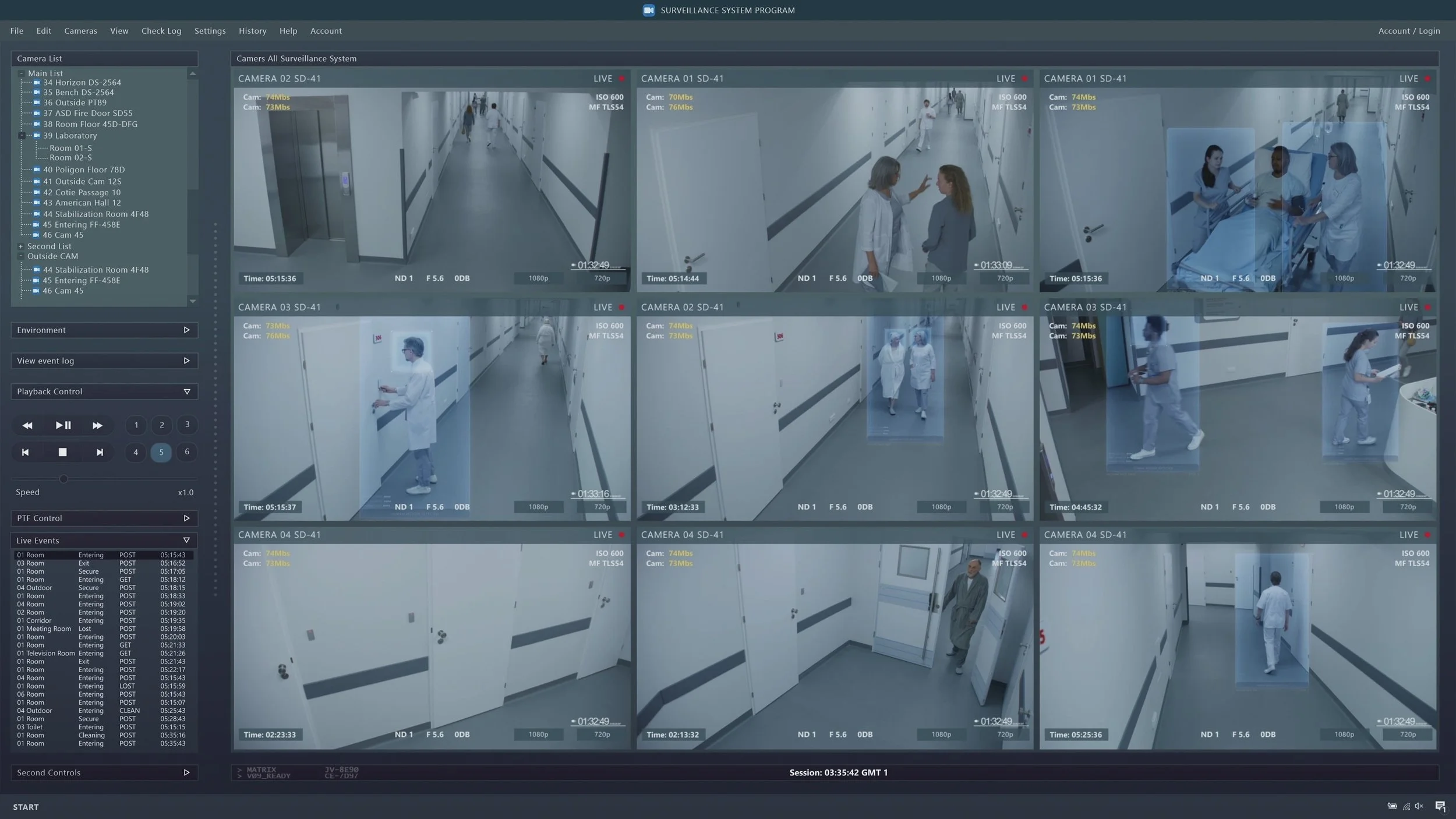Click the play/pause playback icon
This screenshot has height=819, width=1456.
click(x=63, y=426)
